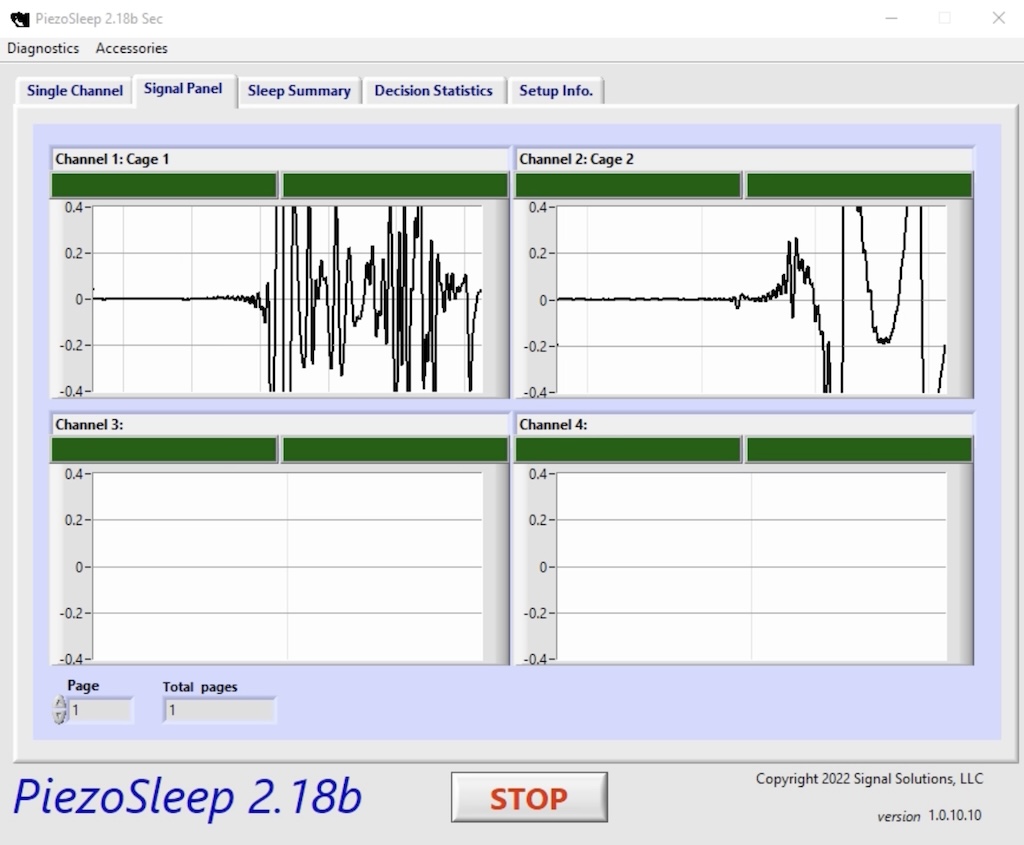Click the Total pages field
1024x845 pixels.
(219, 711)
